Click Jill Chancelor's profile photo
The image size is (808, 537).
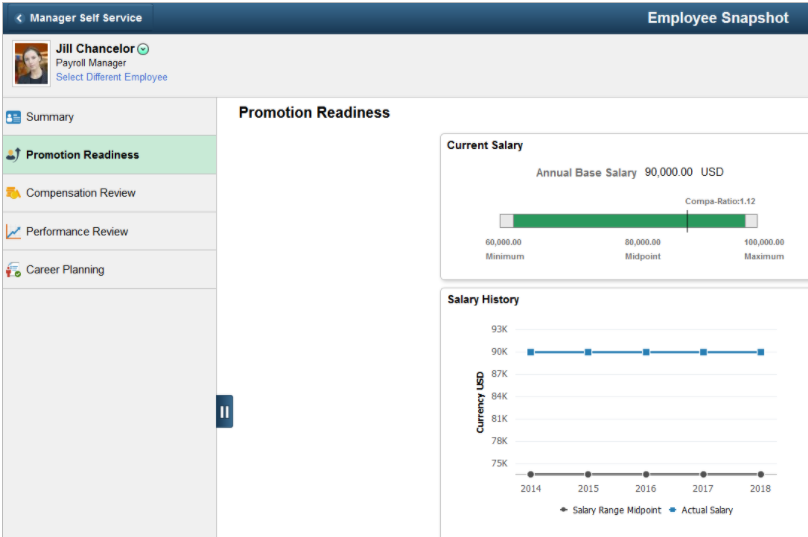tap(31, 63)
